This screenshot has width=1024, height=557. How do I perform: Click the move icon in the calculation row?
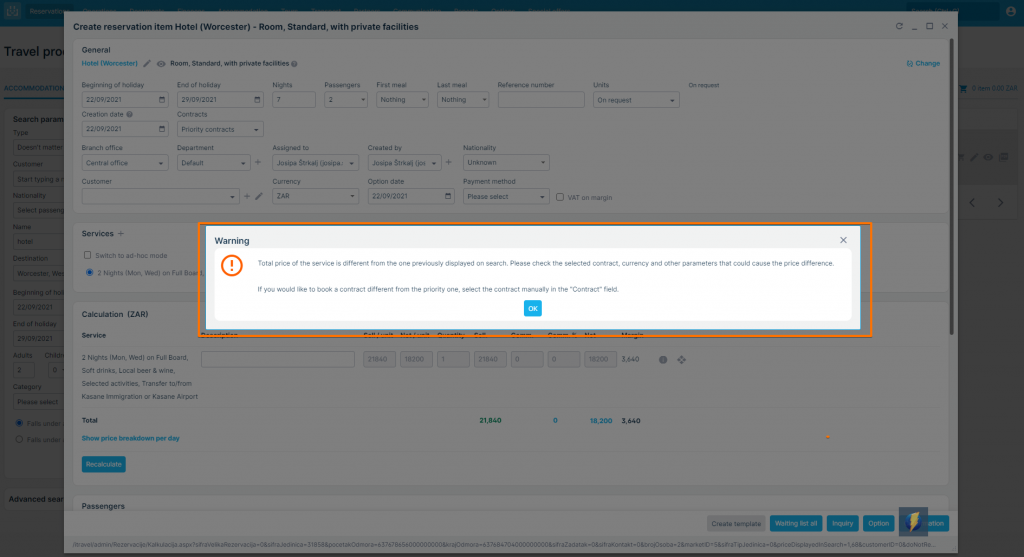tap(682, 360)
